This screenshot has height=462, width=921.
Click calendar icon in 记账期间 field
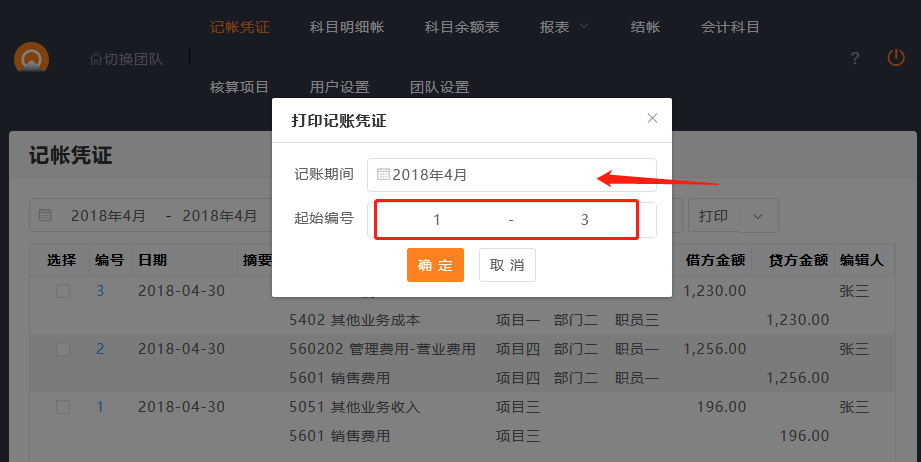pos(383,175)
